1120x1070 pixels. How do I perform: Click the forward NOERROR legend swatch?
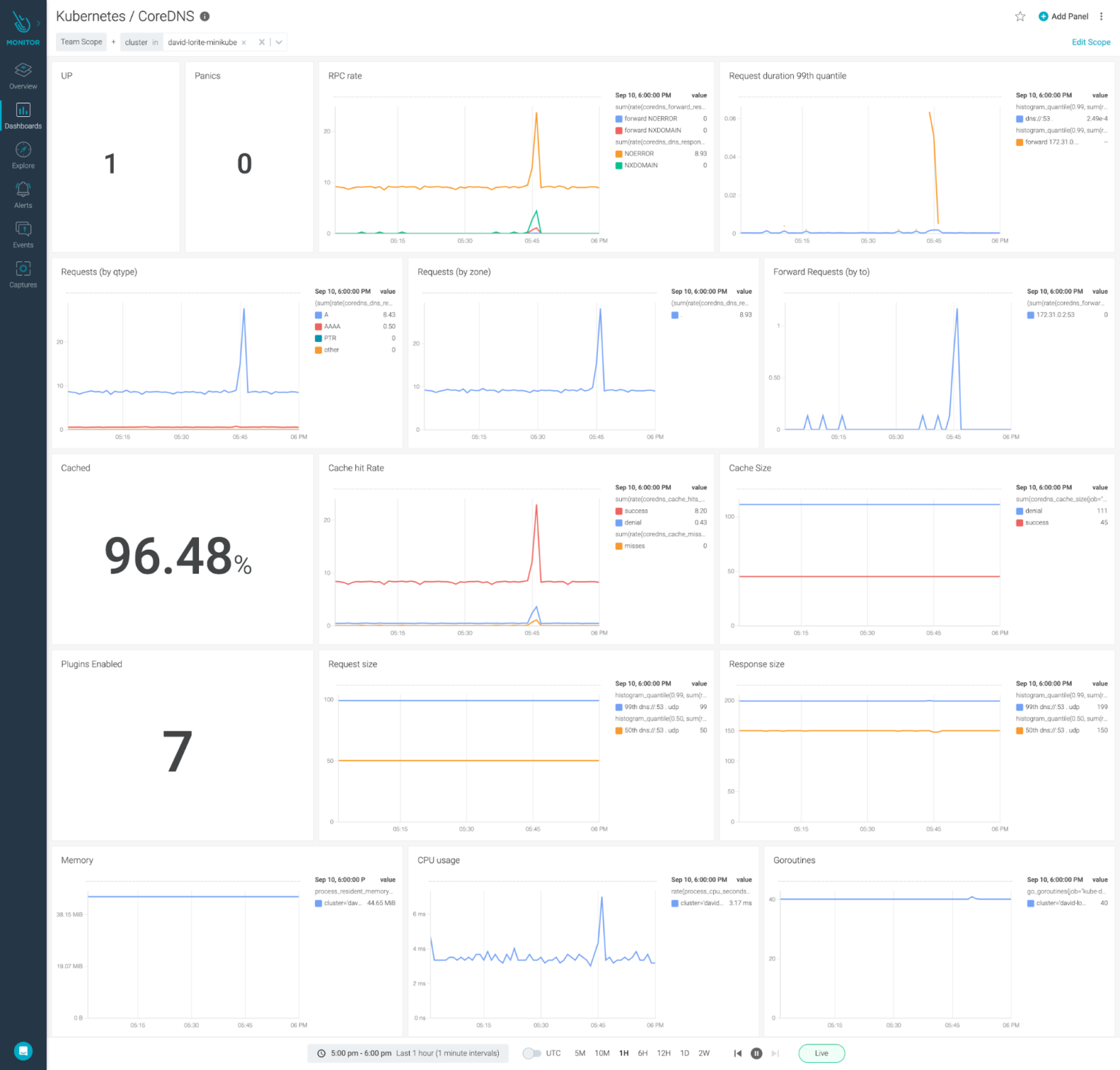click(x=619, y=119)
